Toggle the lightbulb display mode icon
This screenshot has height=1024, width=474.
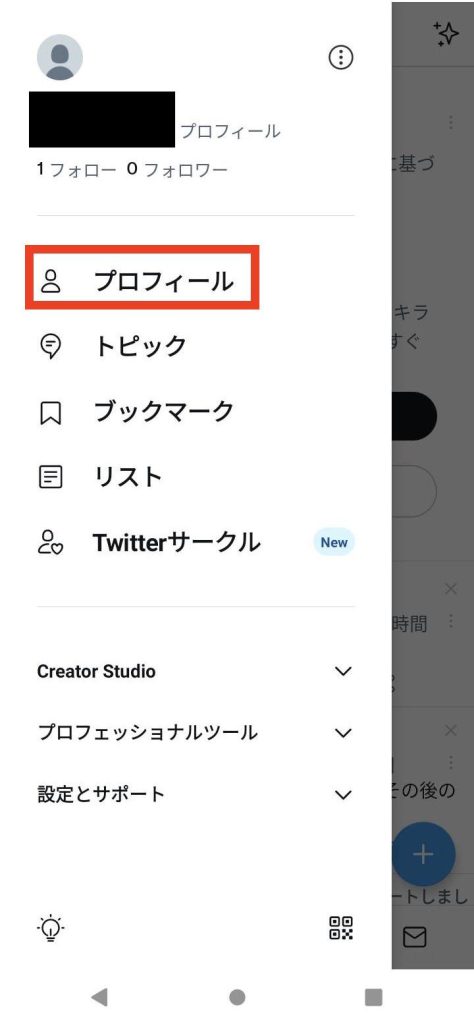pos(51,927)
